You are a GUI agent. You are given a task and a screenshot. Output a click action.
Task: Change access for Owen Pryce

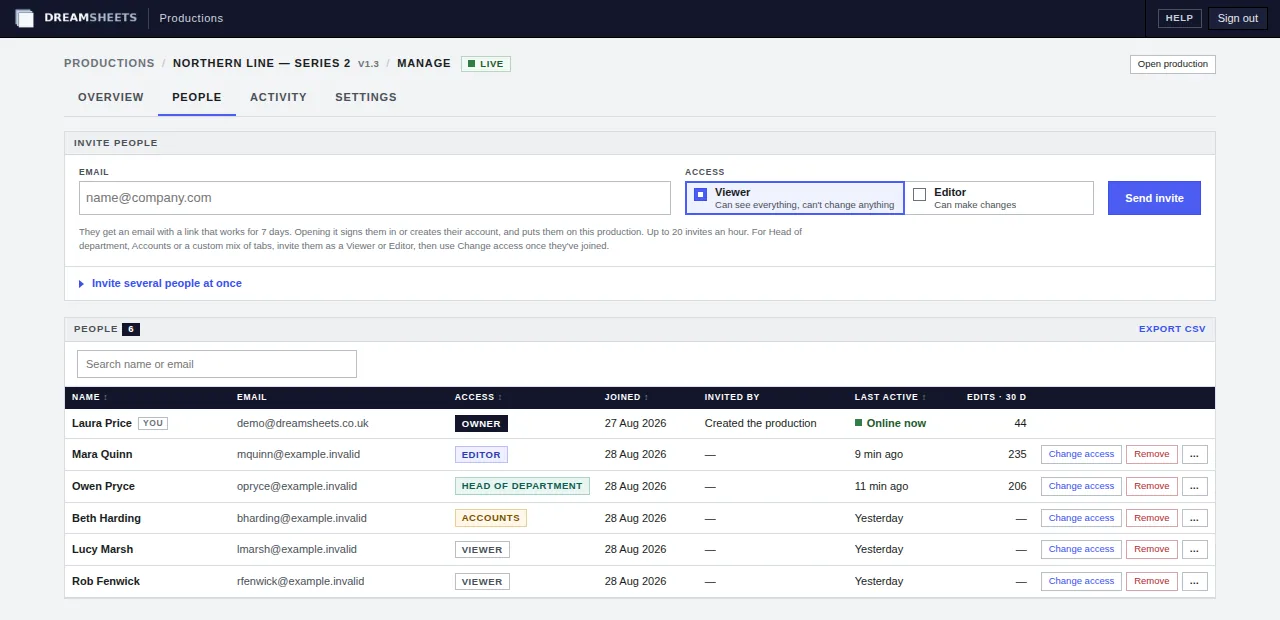1081,486
